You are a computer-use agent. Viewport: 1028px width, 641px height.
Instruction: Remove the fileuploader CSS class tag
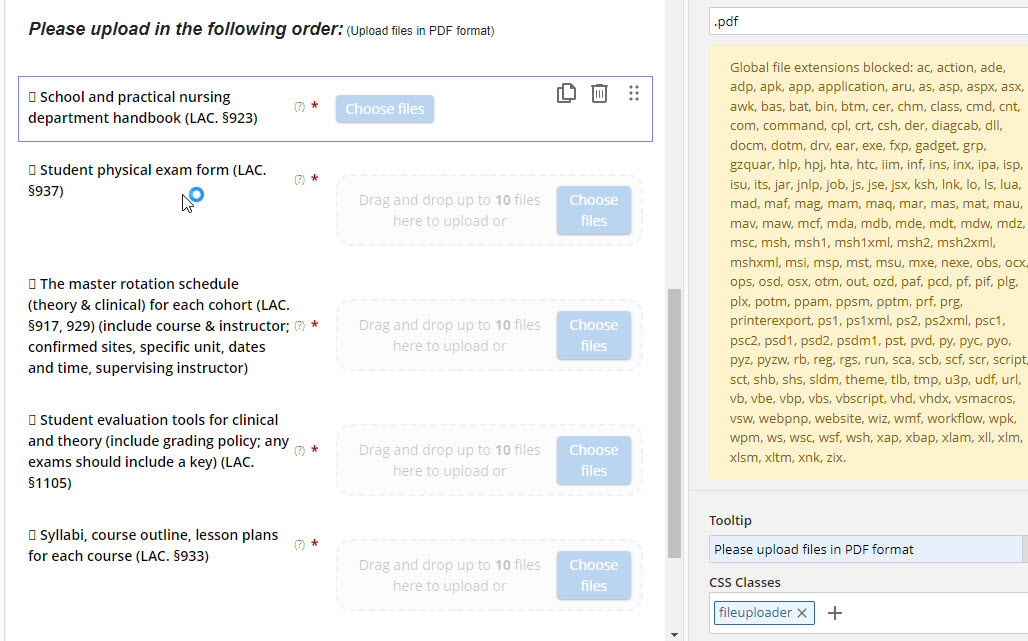point(802,613)
